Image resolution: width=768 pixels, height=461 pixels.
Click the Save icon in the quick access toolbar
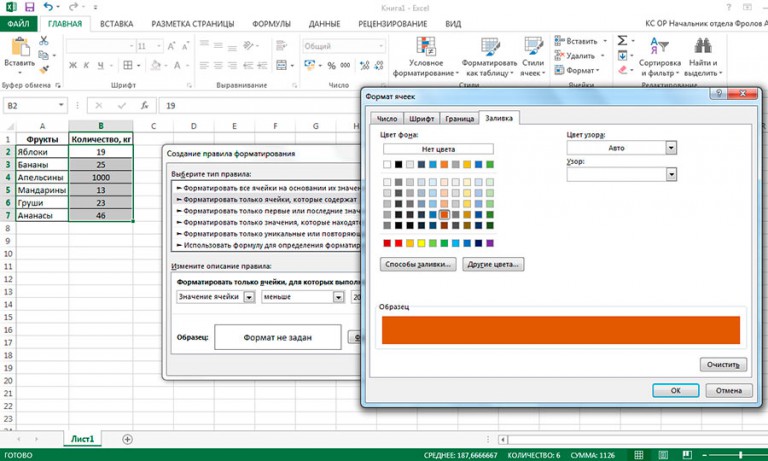(x=29, y=7)
